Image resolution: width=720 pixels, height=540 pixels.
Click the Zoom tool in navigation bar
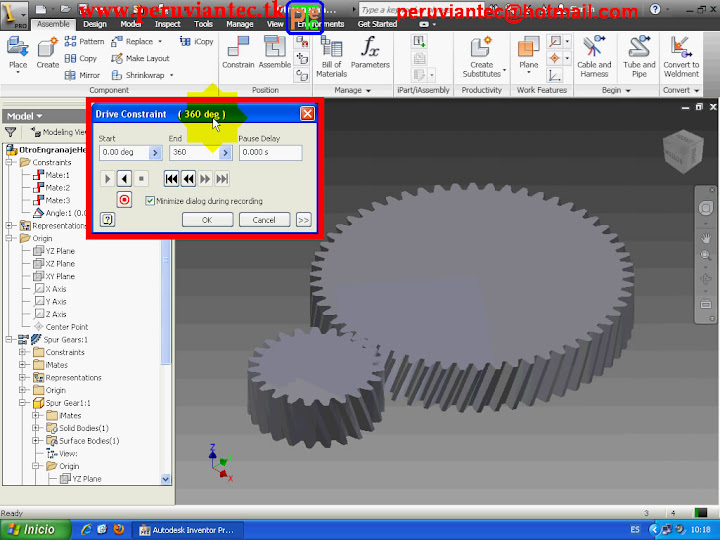click(x=706, y=255)
